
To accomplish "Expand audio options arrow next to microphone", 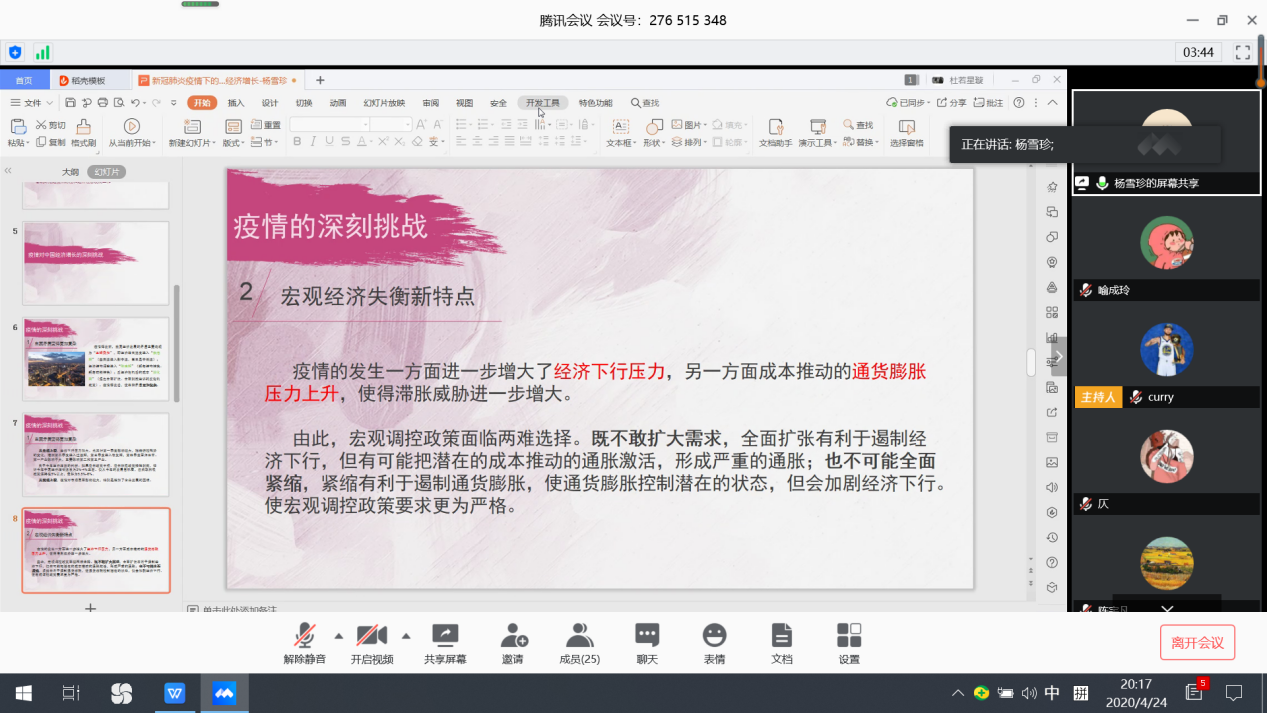I will 338,635.
